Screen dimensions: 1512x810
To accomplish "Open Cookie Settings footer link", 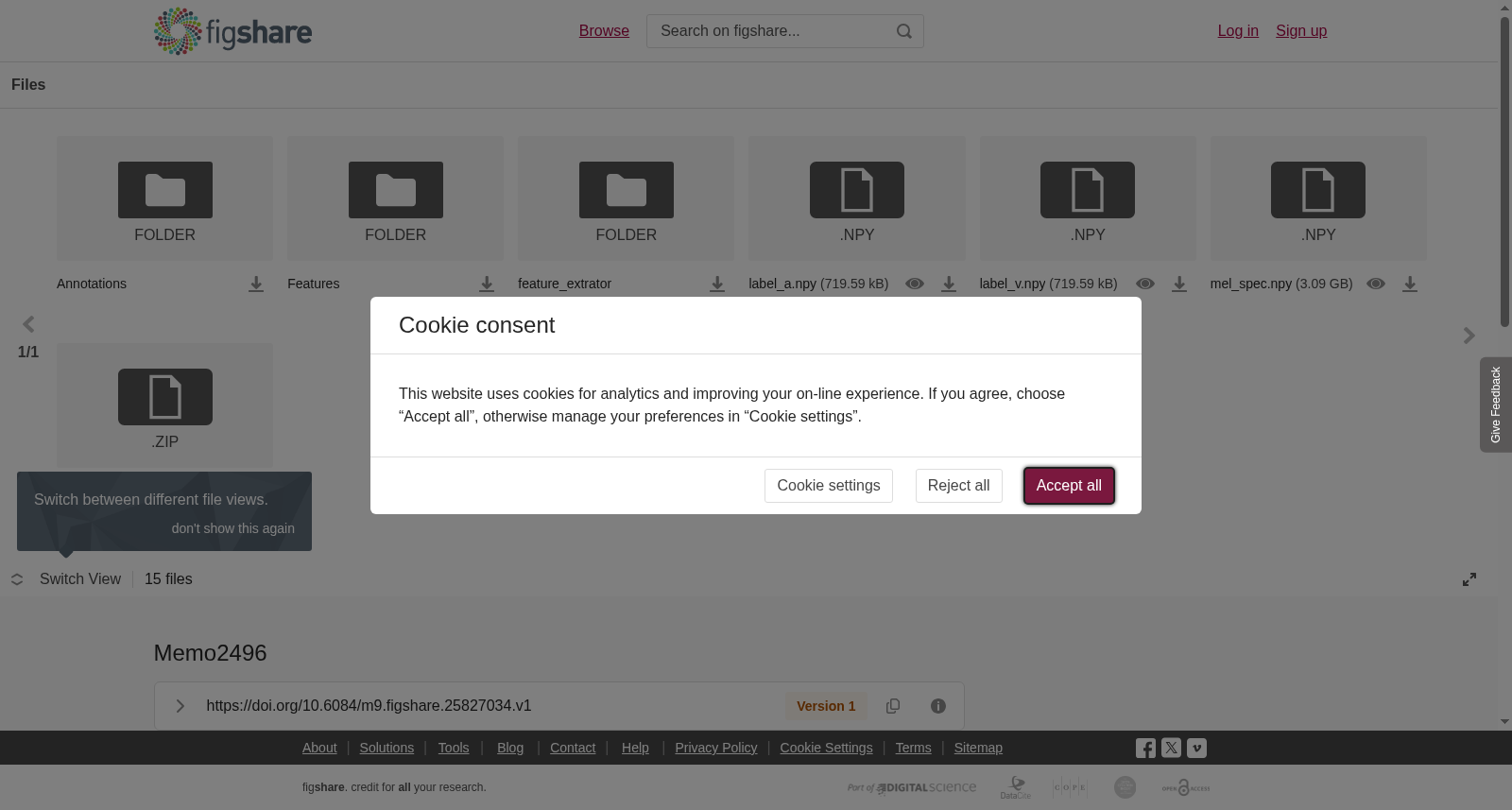I will pos(826,748).
